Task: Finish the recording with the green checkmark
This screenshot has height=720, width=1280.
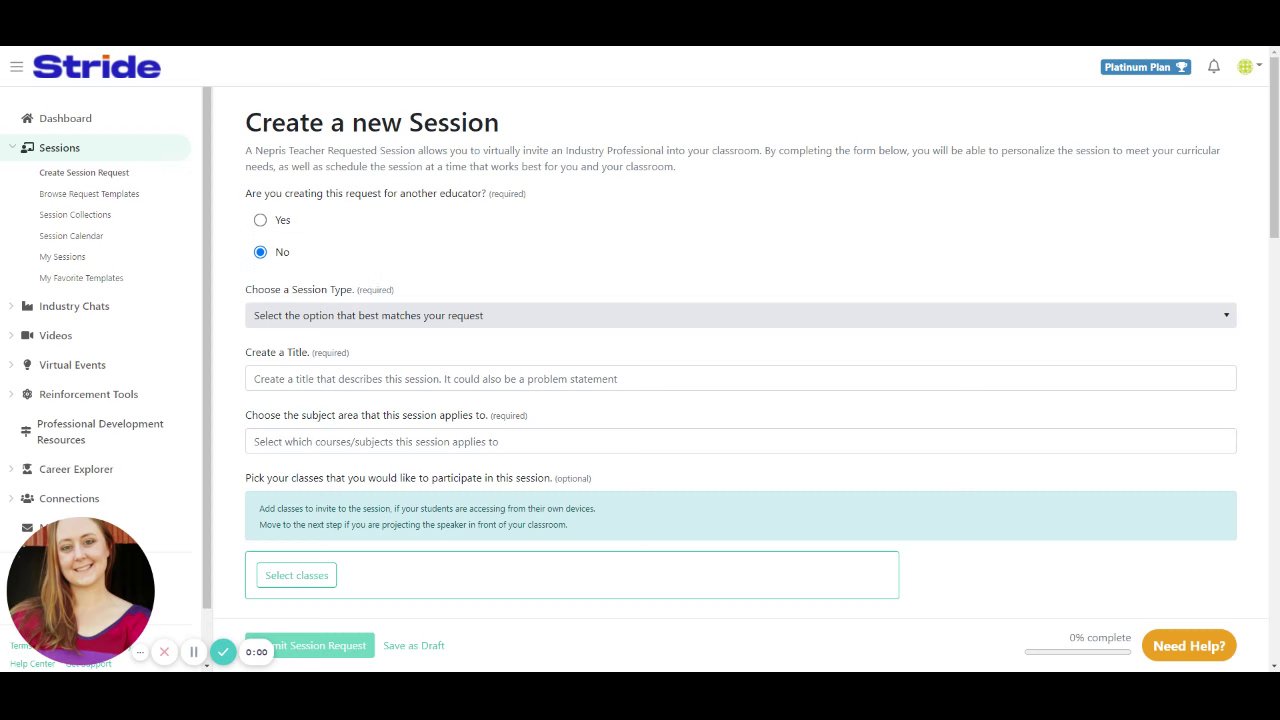Action: 223,652
